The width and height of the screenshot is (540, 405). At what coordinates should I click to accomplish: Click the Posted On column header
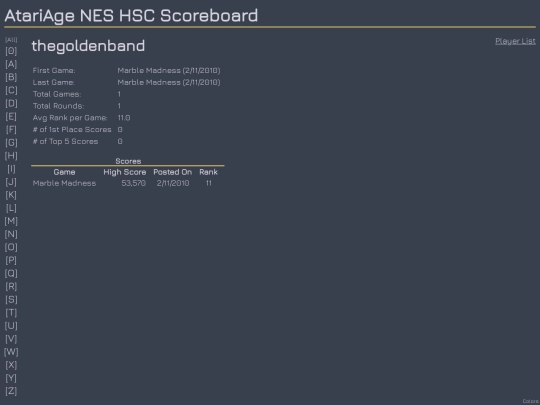click(173, 172)
